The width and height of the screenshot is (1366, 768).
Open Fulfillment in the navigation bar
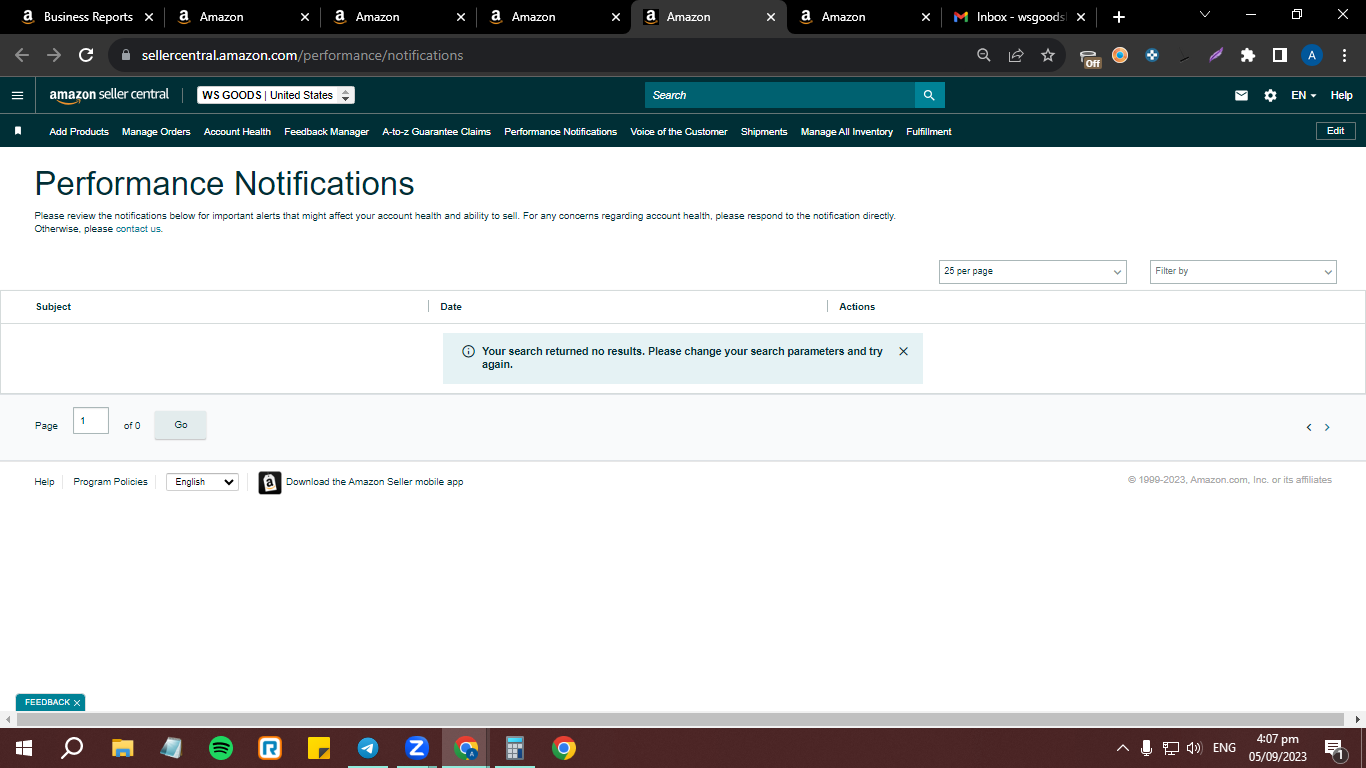pyautogui.click(x=928, y=131)
